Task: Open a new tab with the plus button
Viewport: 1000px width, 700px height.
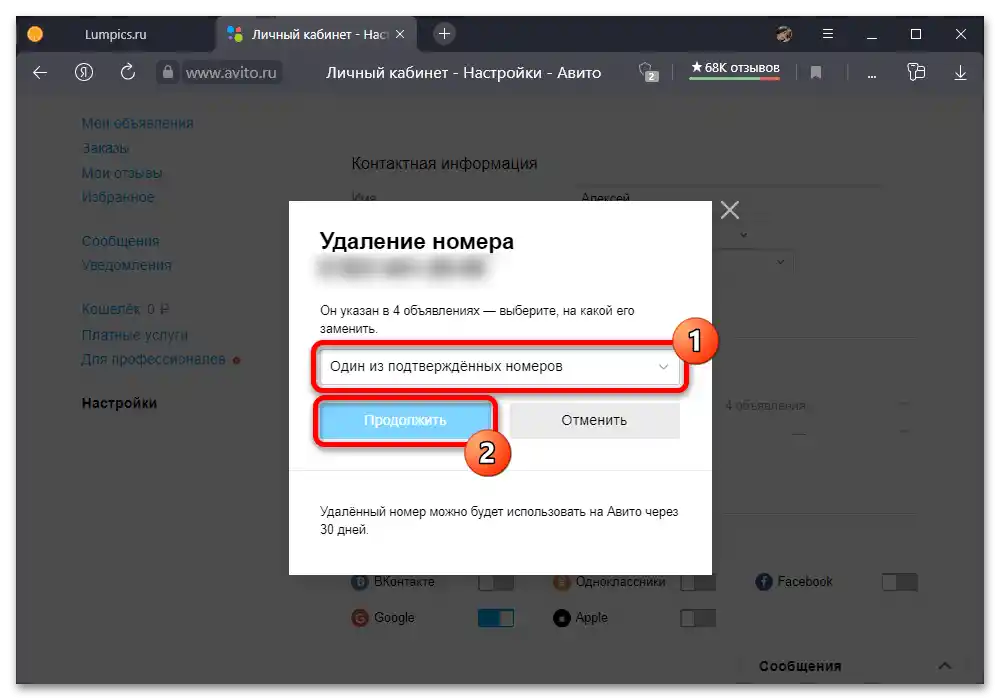Action: click(445, 34)
